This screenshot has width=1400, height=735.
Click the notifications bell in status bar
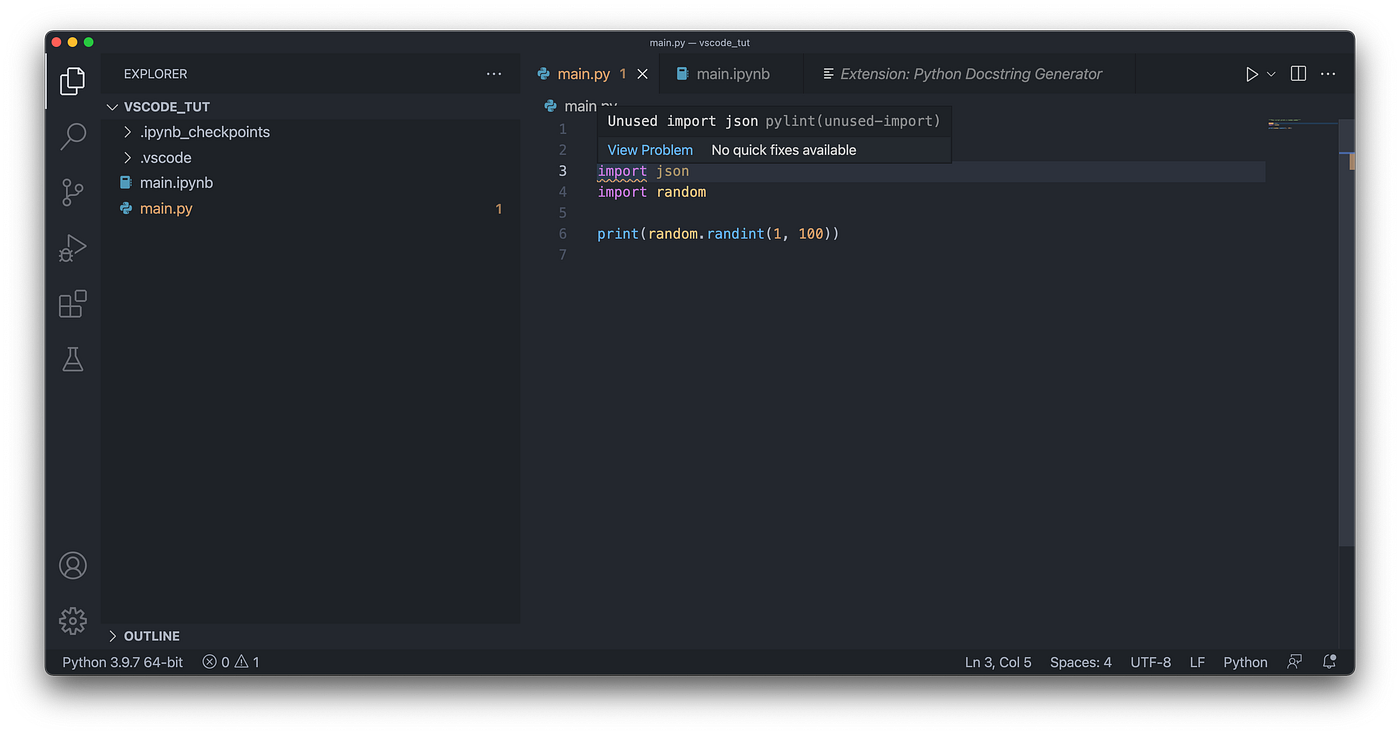[1329, 661]
